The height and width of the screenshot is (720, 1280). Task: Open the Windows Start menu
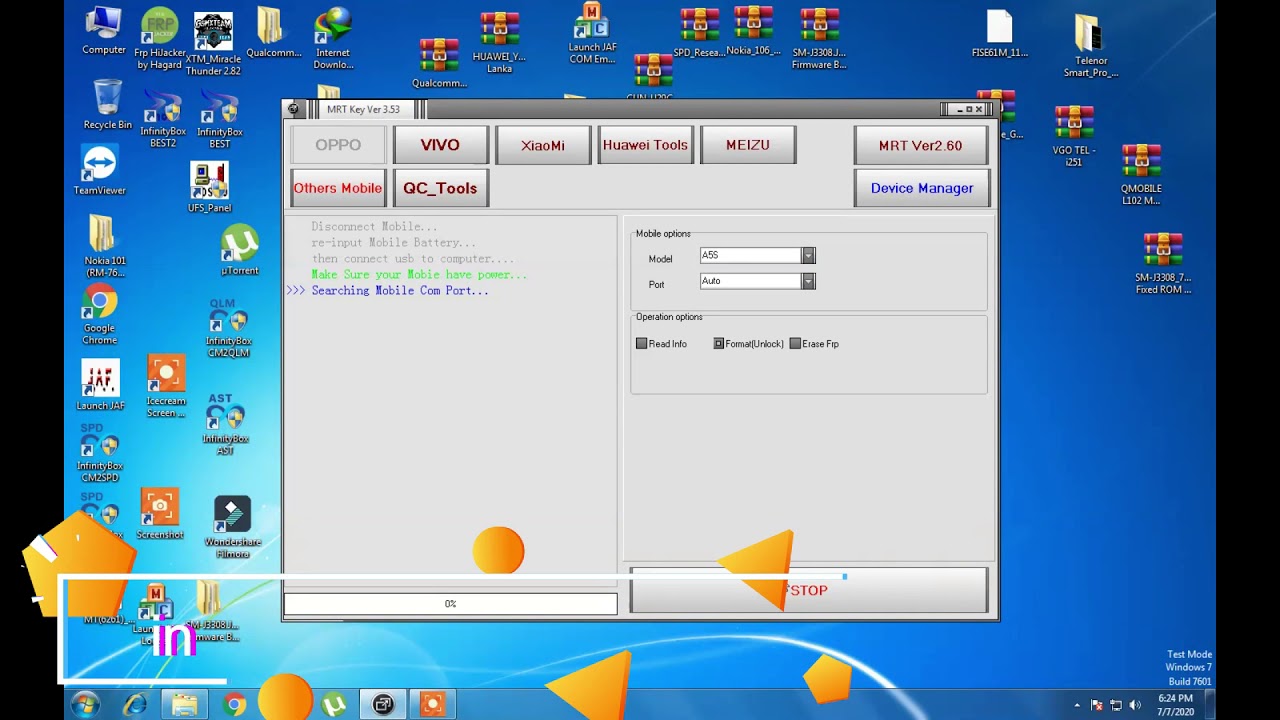[x=84, y=705]
